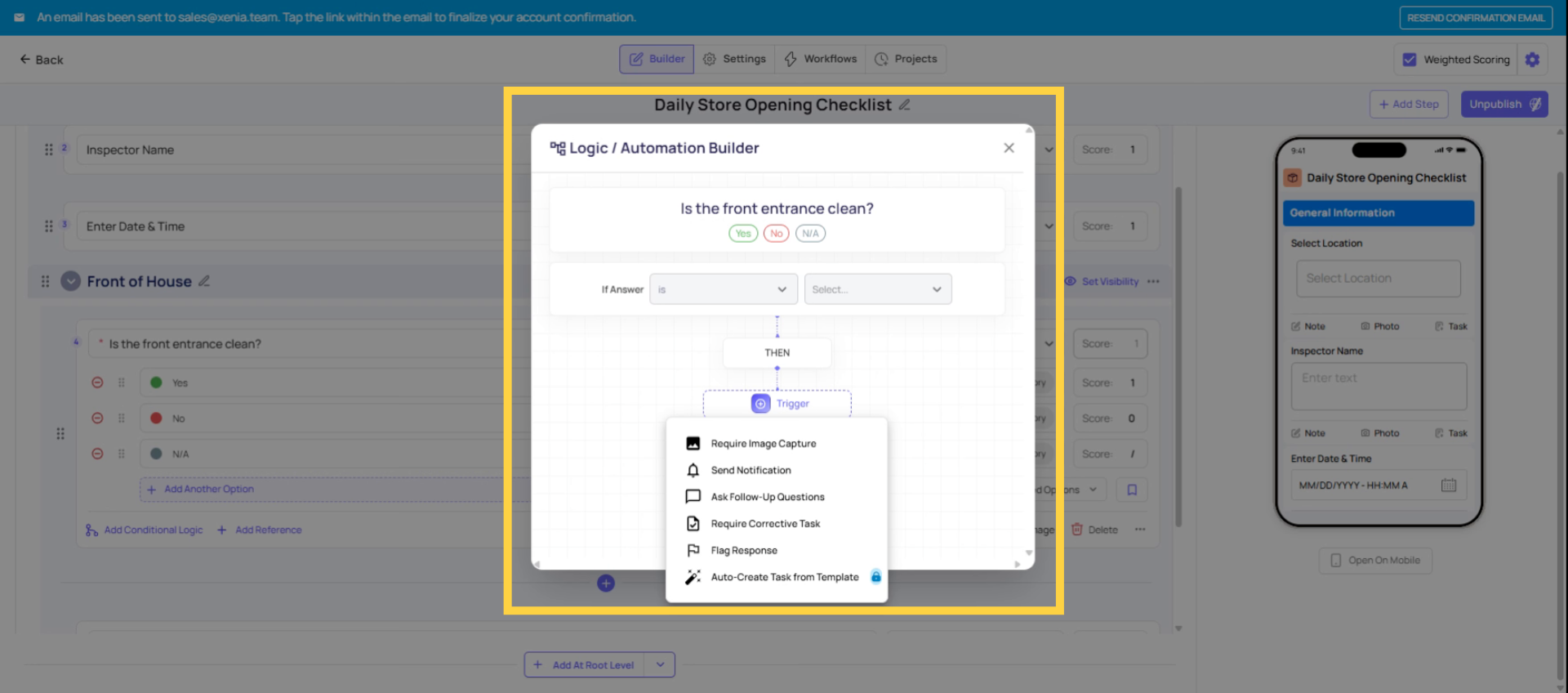Screen dimensions: 1568x693
Task: Click Resend Confirmation Email button
Action: (x=1476, y=18)
